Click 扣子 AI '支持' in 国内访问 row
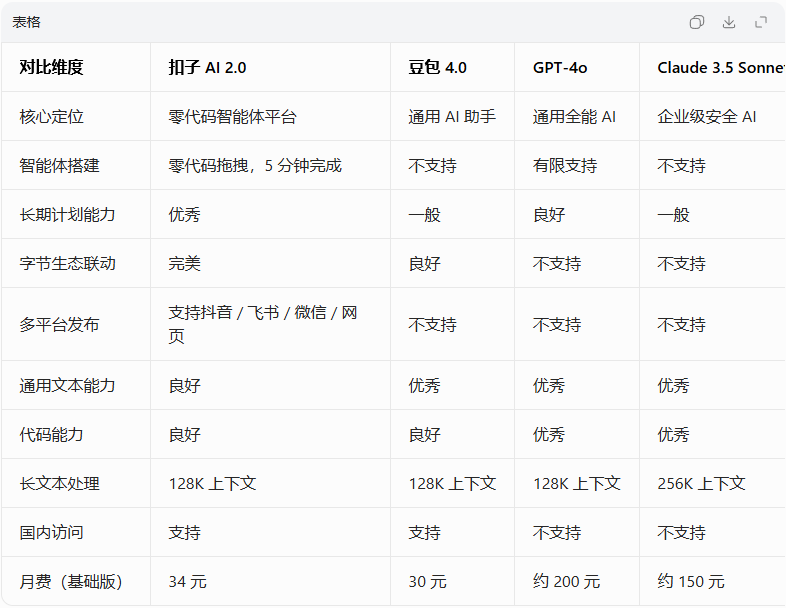The width and height of the screenshot is (786, 608). (184, 532)
